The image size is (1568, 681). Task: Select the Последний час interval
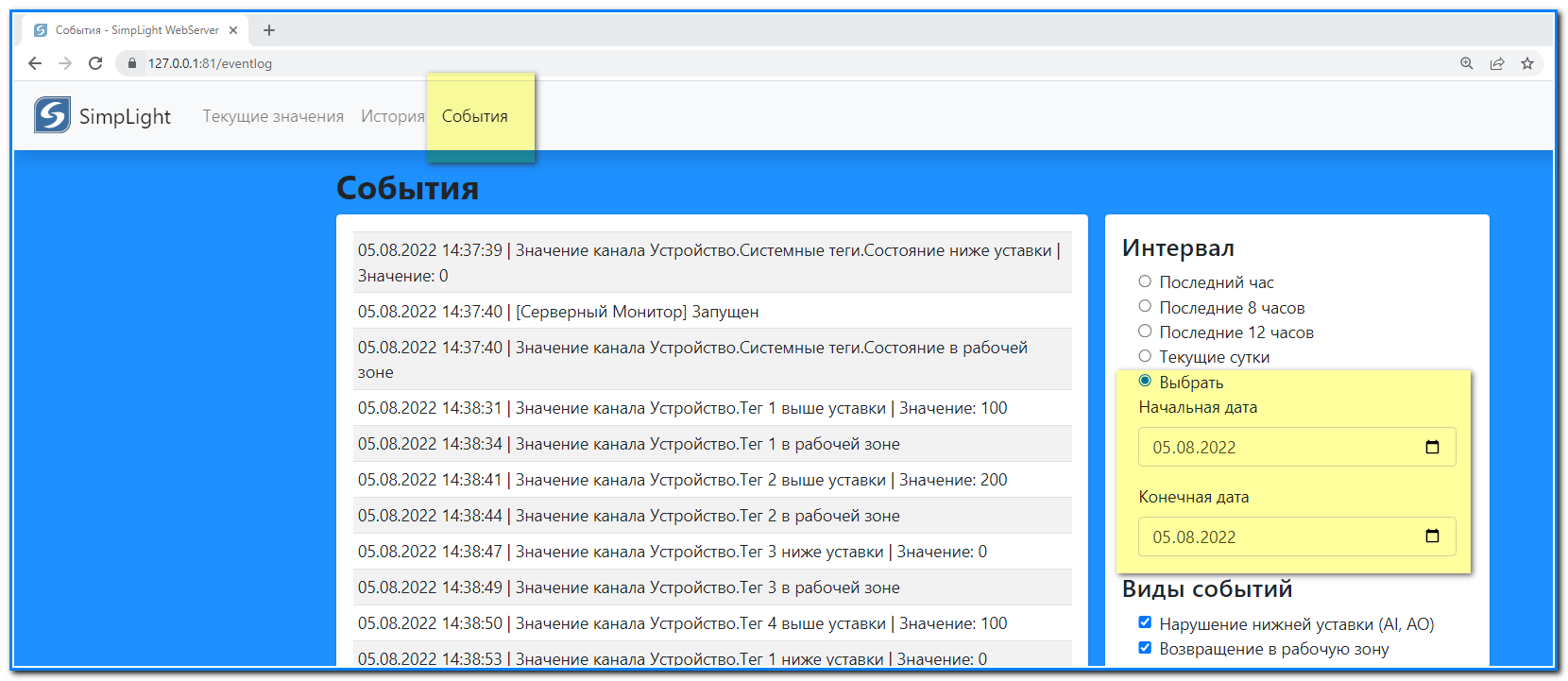point(1145,281)
